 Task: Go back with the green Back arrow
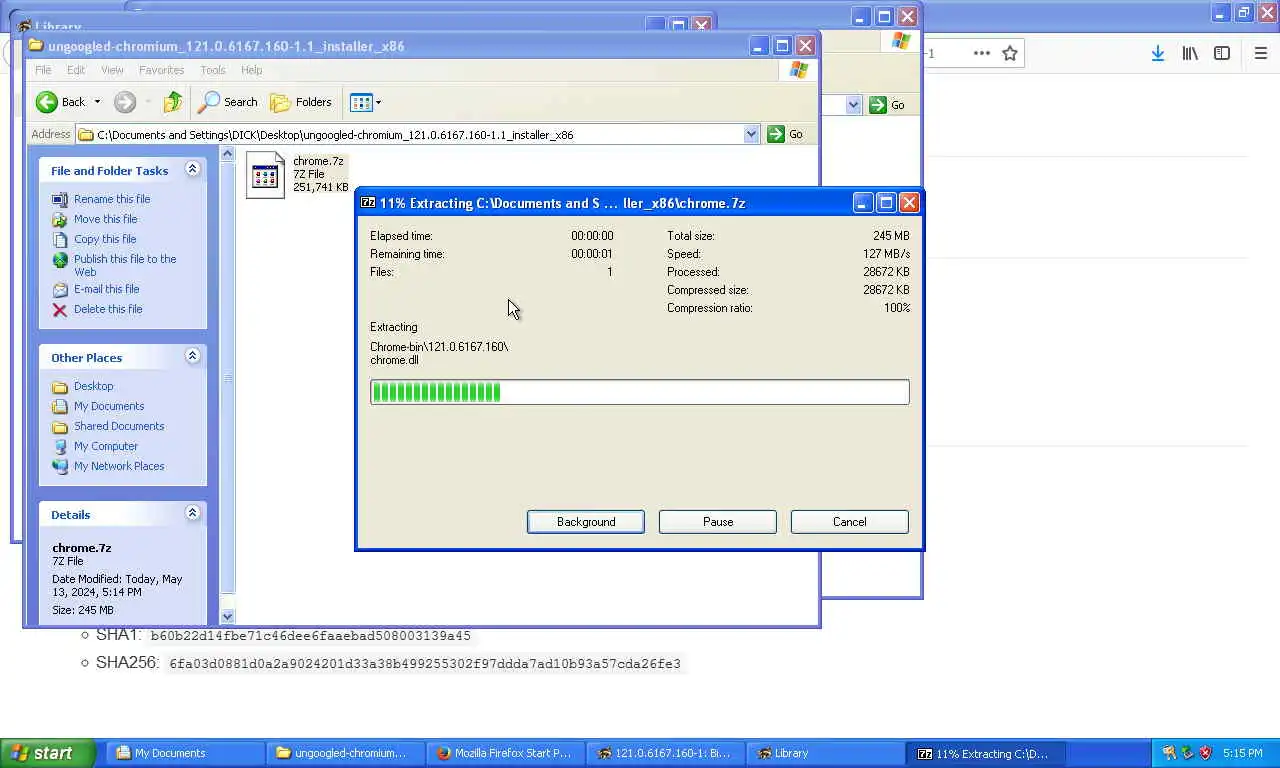(x=60, y=102)
